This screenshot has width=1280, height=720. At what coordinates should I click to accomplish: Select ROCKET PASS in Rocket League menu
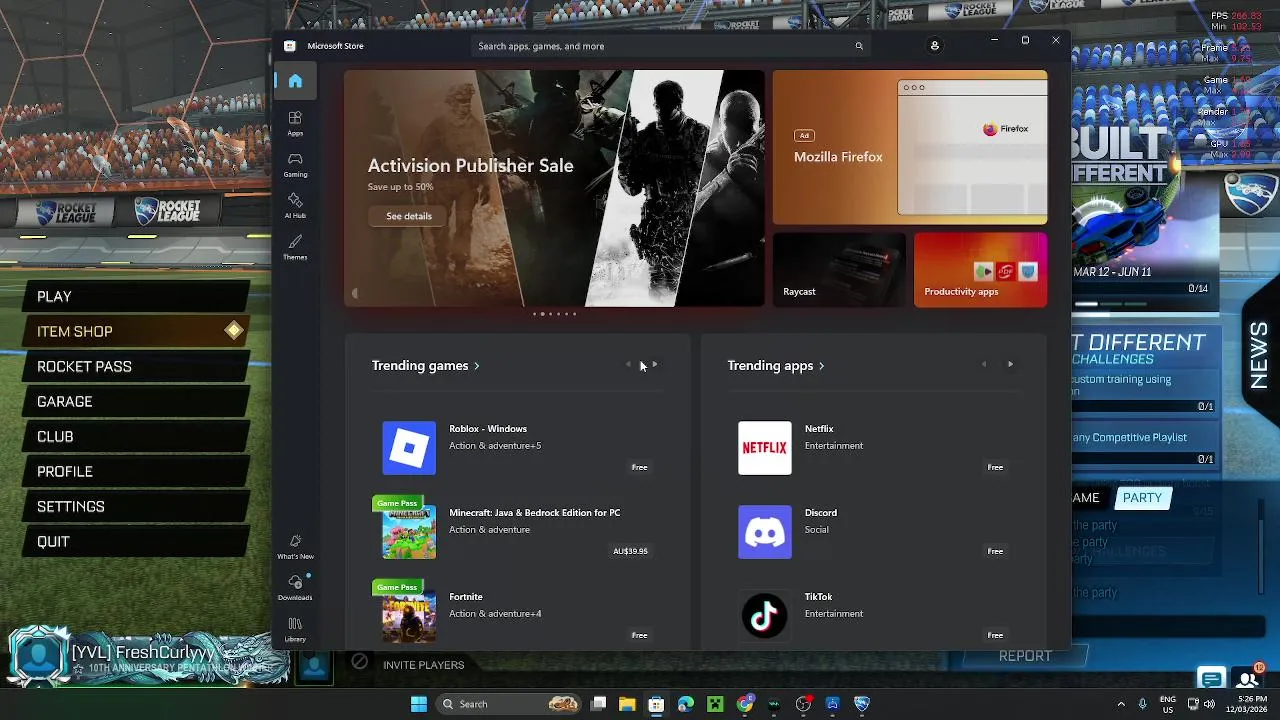(137, 367)
